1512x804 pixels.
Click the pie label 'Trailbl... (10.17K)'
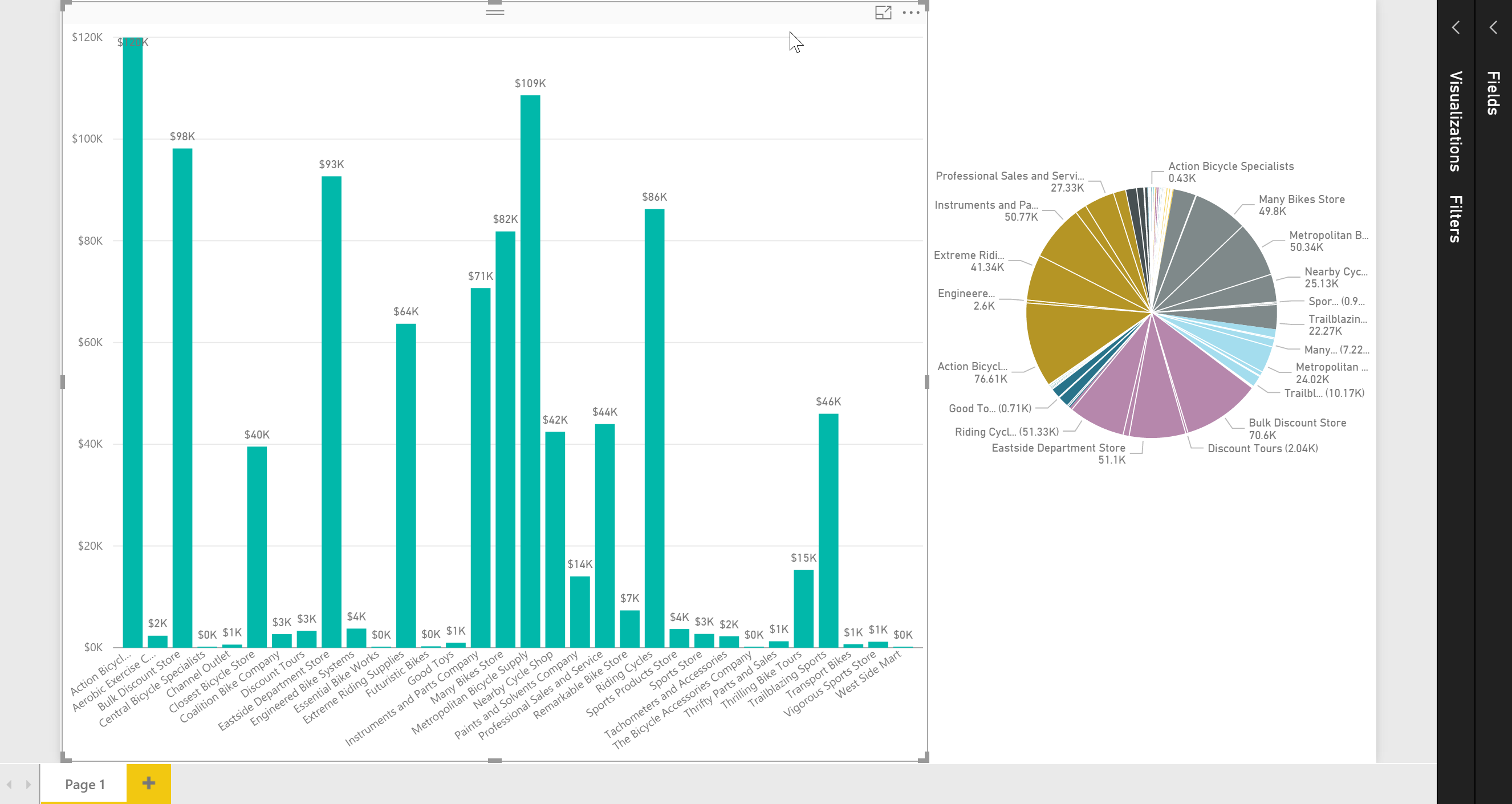[x=1324, y=393]
